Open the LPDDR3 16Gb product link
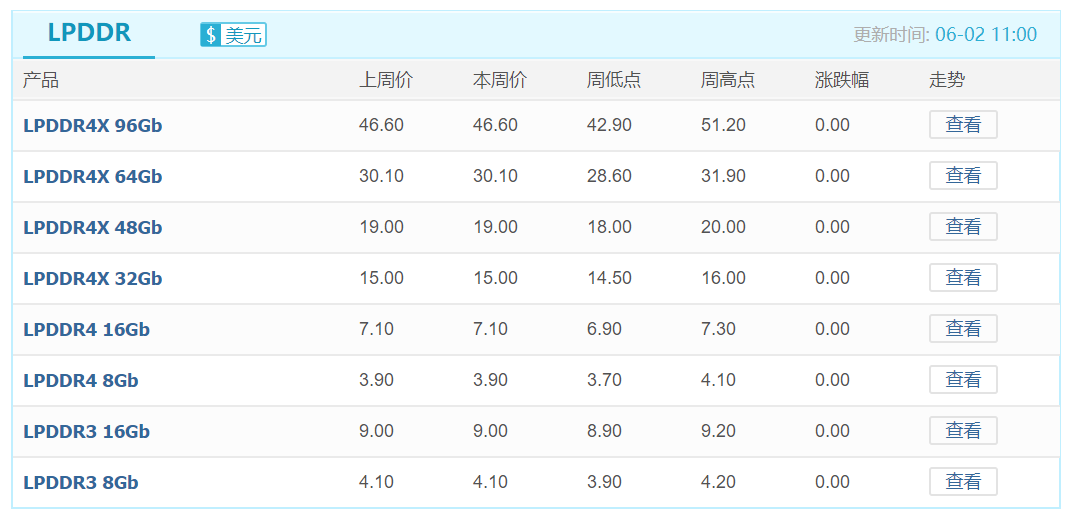Image resolution: width=1070 pixels, height=516 pixels. pos(86,432)
